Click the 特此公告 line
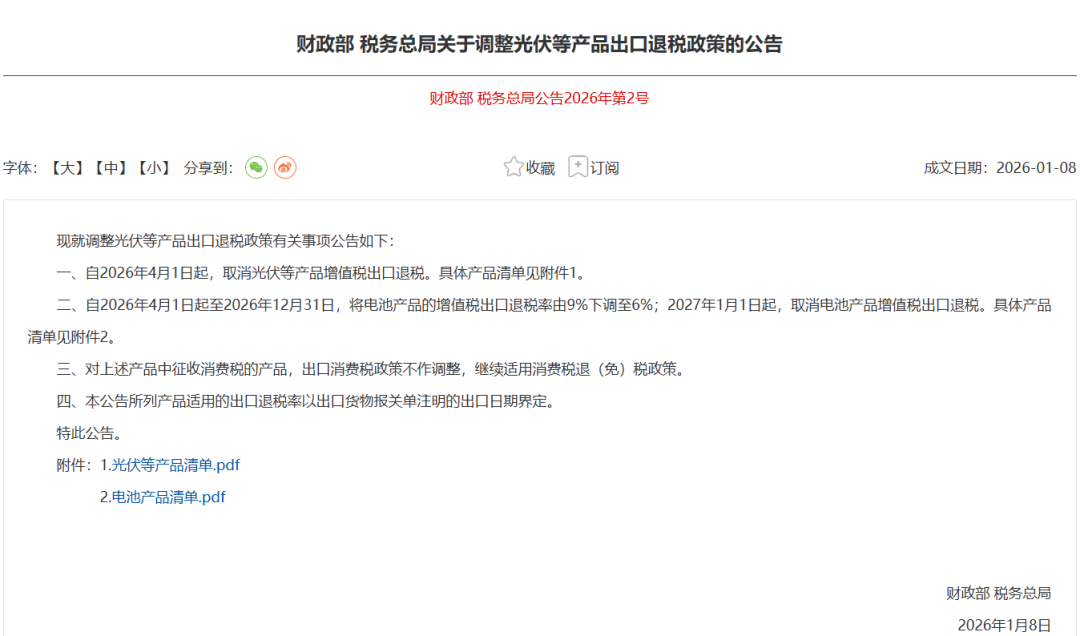The width and height of the screenshot is (1080, 636). click(90, 433)
